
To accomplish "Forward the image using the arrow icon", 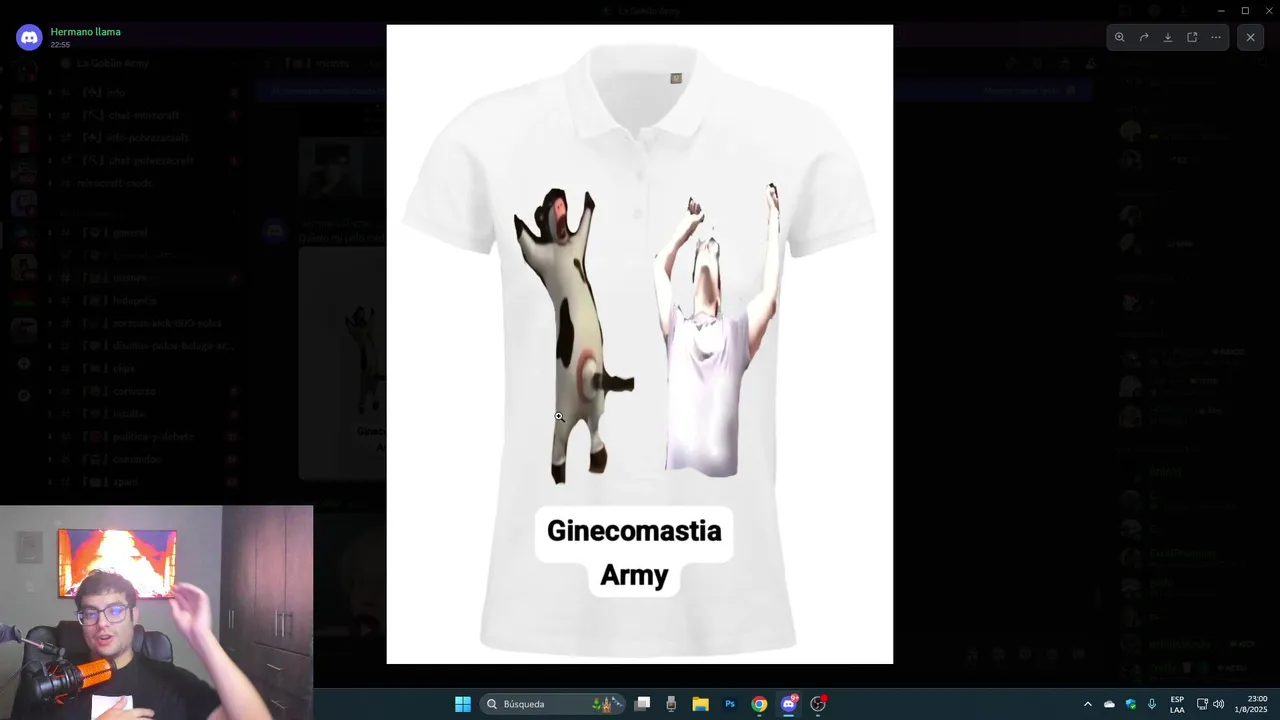I will [1144, 37].
